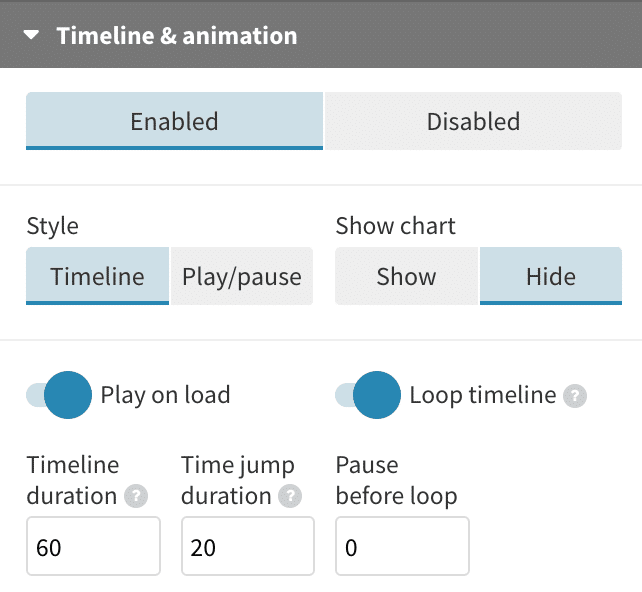Select the Disabled option
This screenshot has width=642, height=592.
point(473,121)
